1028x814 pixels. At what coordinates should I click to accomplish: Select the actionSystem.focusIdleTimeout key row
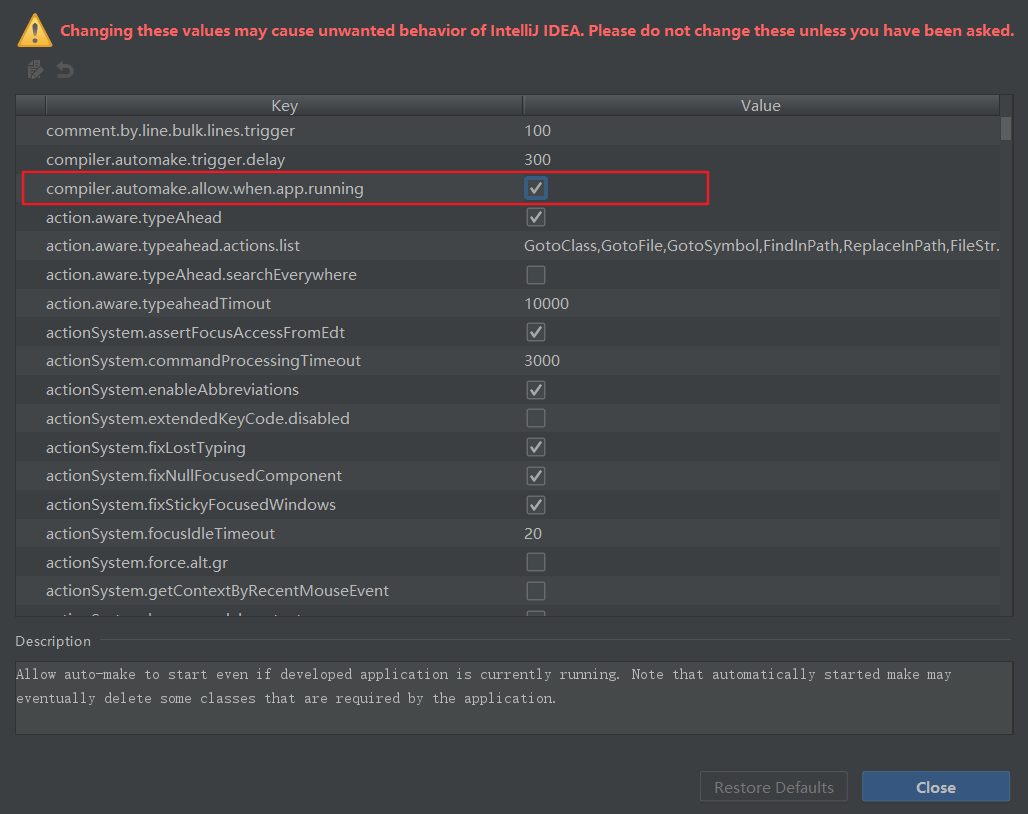[x=160, y=534]
